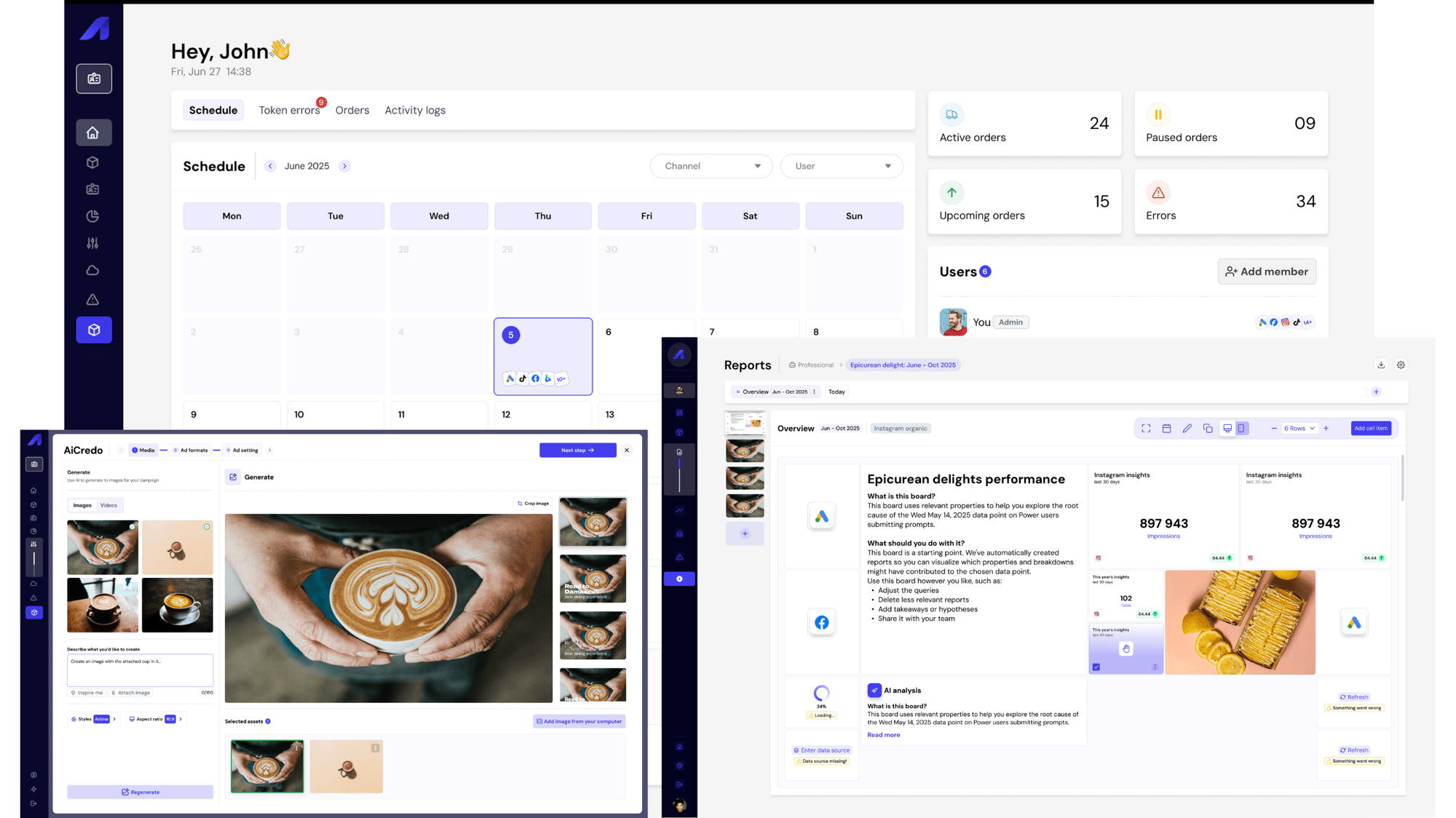
Task: Click the cloud icon in the sidebar
Action: 93,269
